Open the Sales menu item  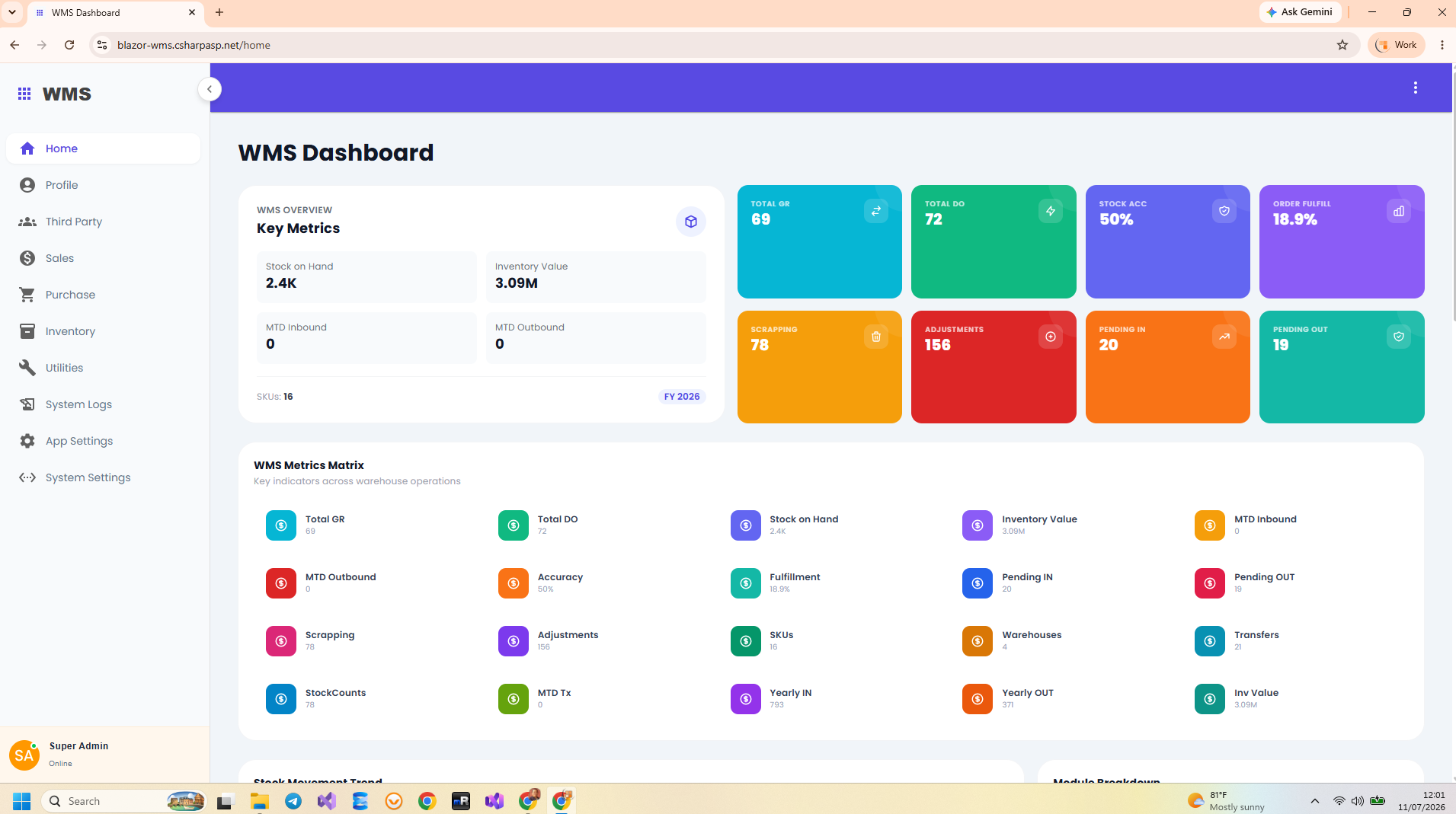tap(103, 258)
